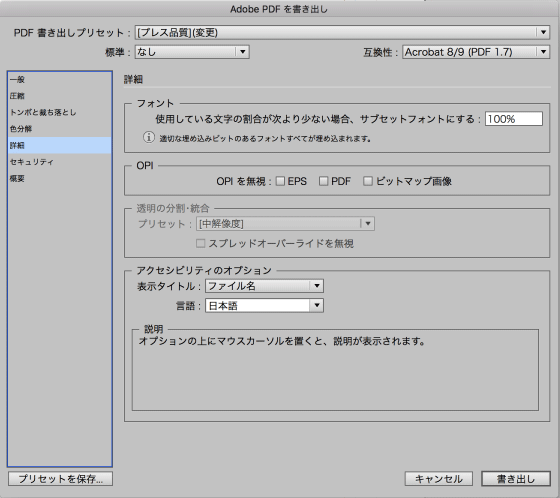Click the プリセットを保存... button

click(60, 479)
